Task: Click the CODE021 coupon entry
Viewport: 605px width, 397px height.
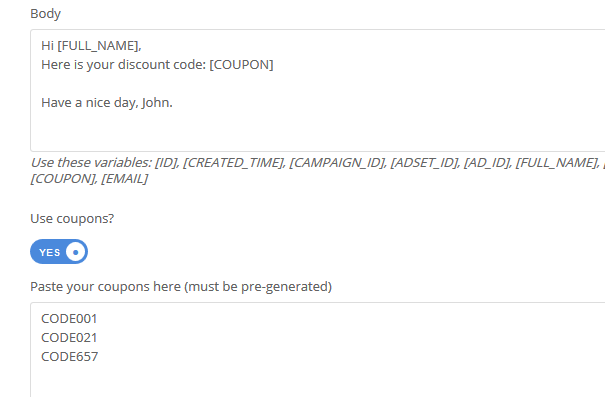Action: point(69,338)
